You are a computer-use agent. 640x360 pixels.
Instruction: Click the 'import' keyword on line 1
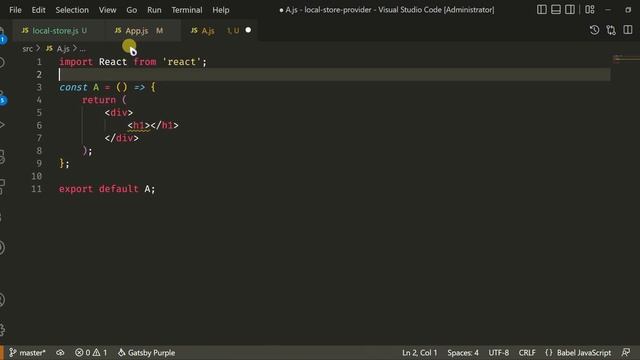tap(76, 62)
